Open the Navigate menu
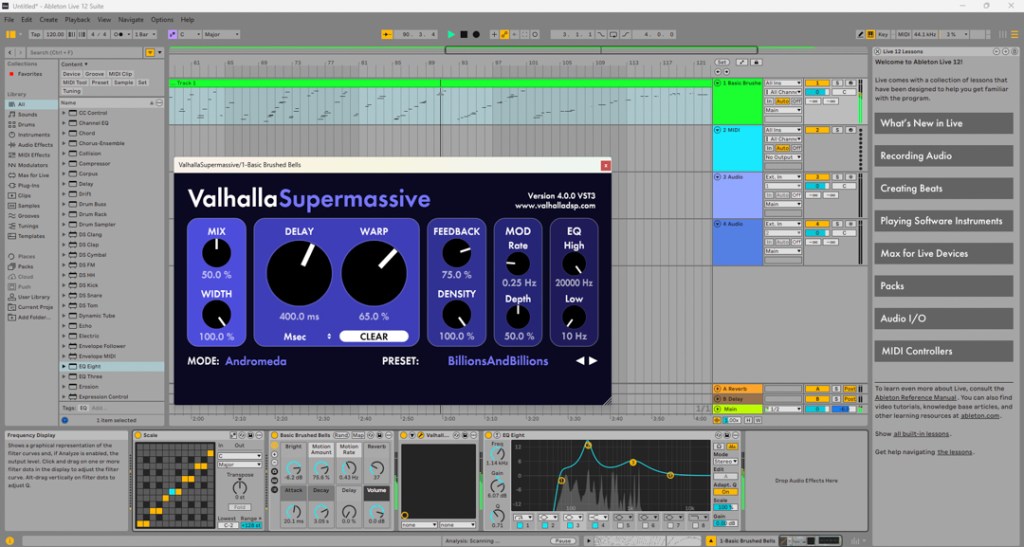Image resolution: width=1024 pixels, height=547 pixels. click(x=130, y=19)
